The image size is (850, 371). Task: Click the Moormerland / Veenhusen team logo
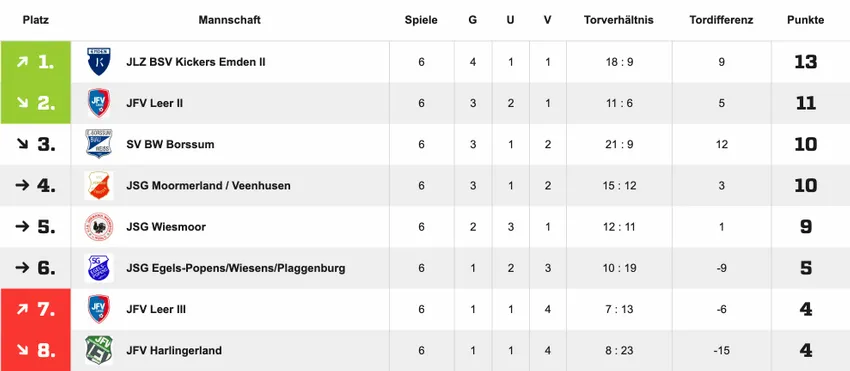pyautogui.click(x=99, y=186)
